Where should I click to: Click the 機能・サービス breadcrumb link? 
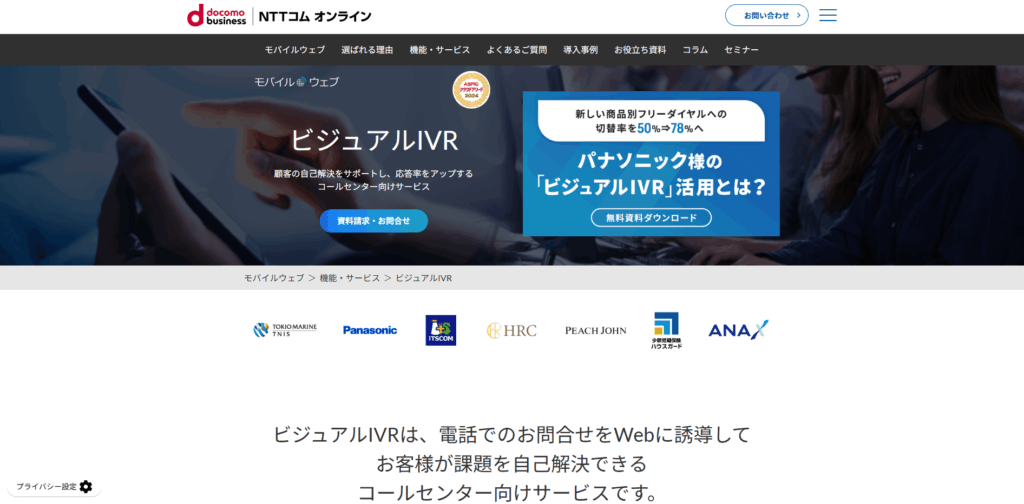tap(349, 278)
